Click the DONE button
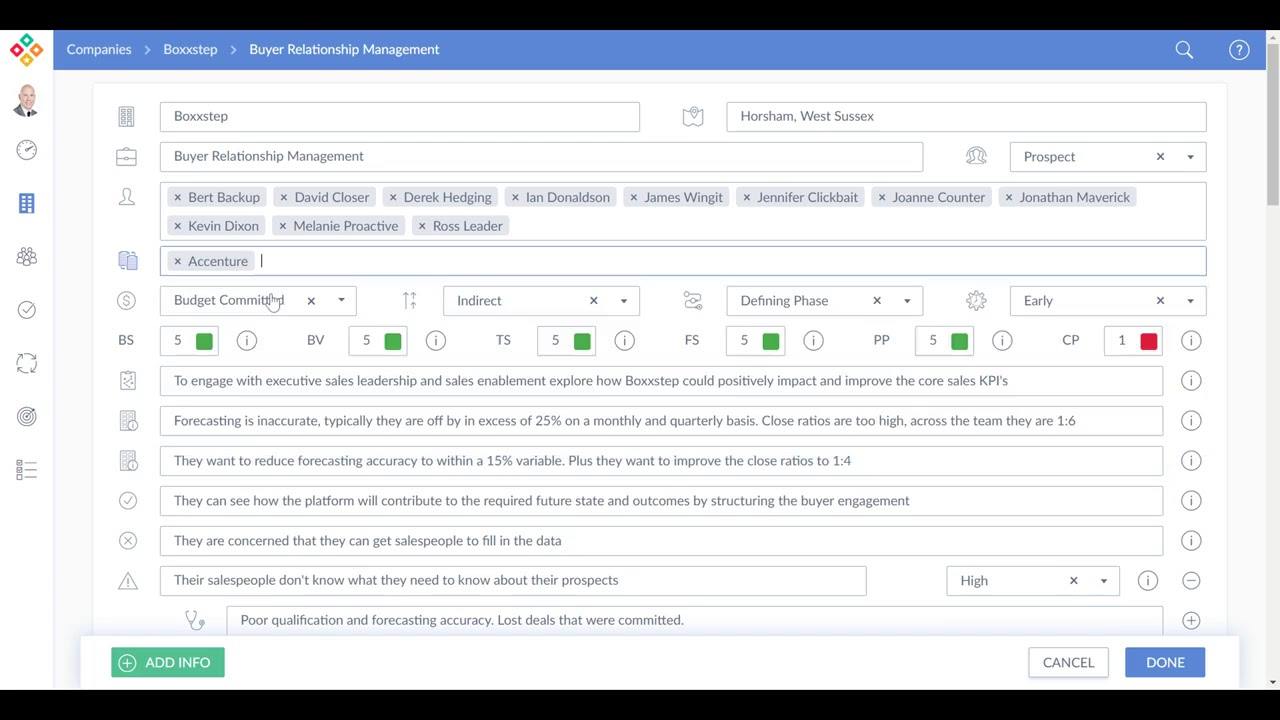This screenshot has width=1280, height=720. coord(1164,663)
